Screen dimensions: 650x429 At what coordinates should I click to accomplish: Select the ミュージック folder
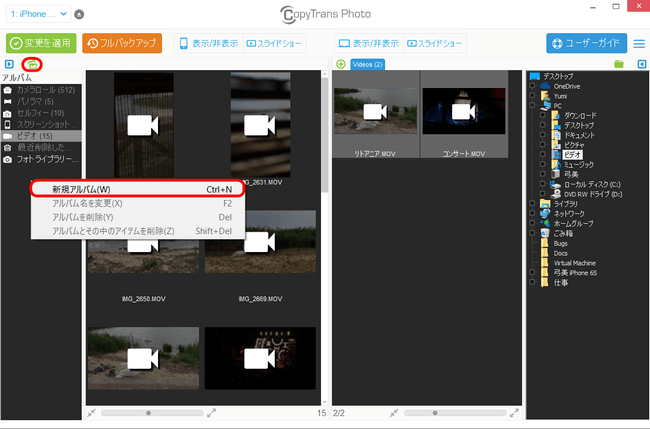click(579, 165)
